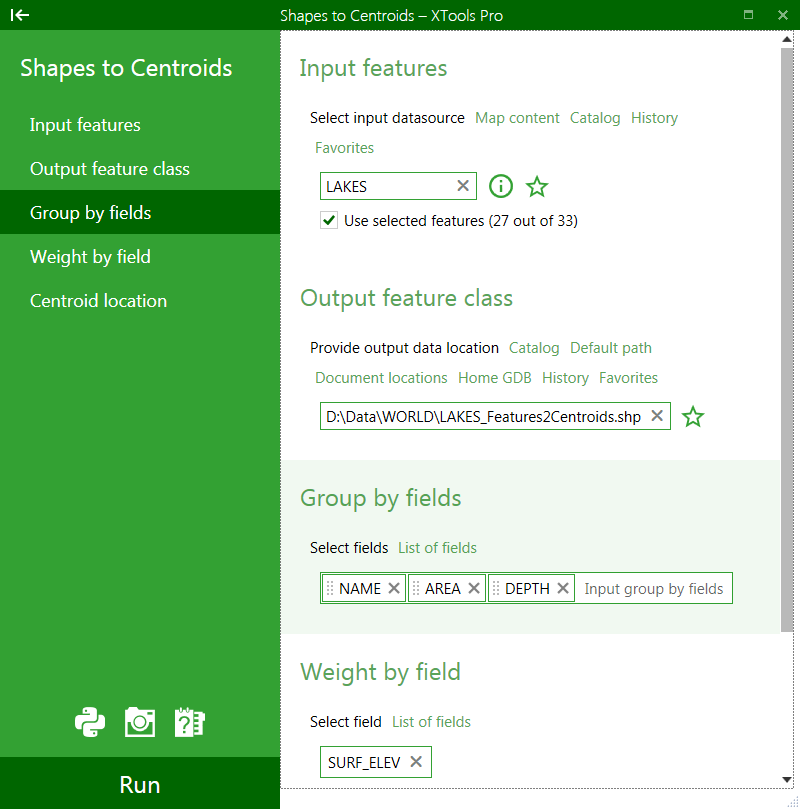The image size is (800, 809).
Task: Click the info icon next to LAKES
Action: [x=501, y=186]
